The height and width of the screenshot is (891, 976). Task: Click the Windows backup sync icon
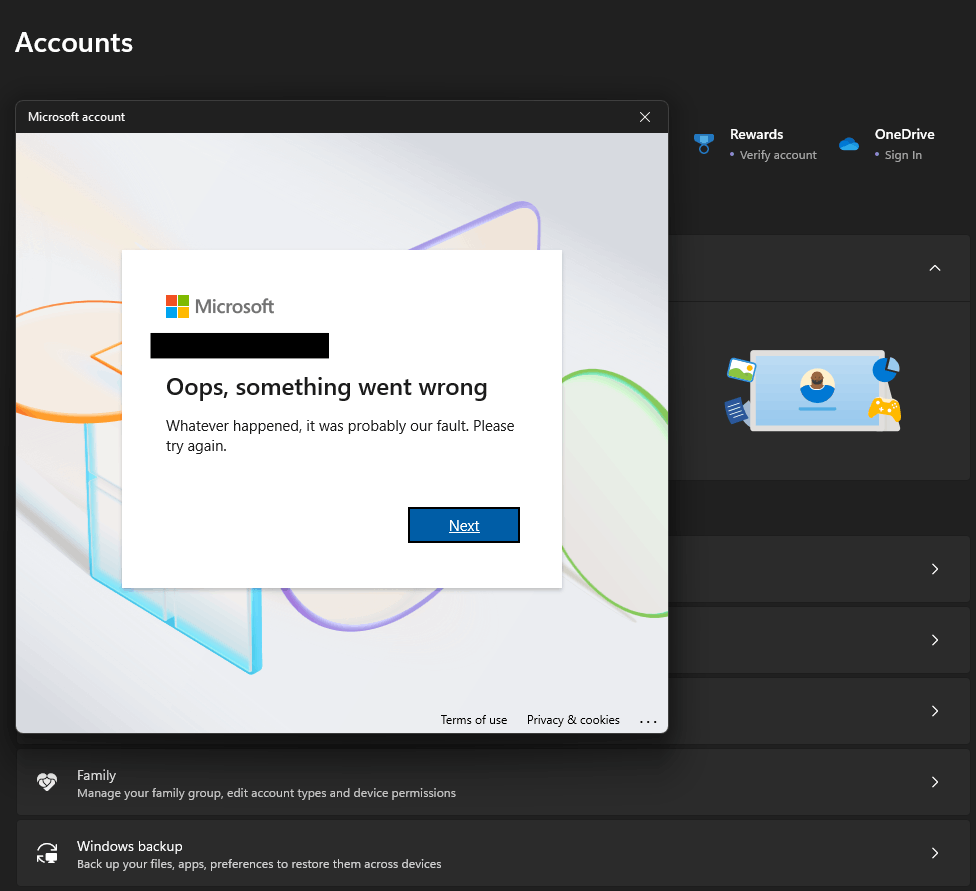(x=47, y=853)
